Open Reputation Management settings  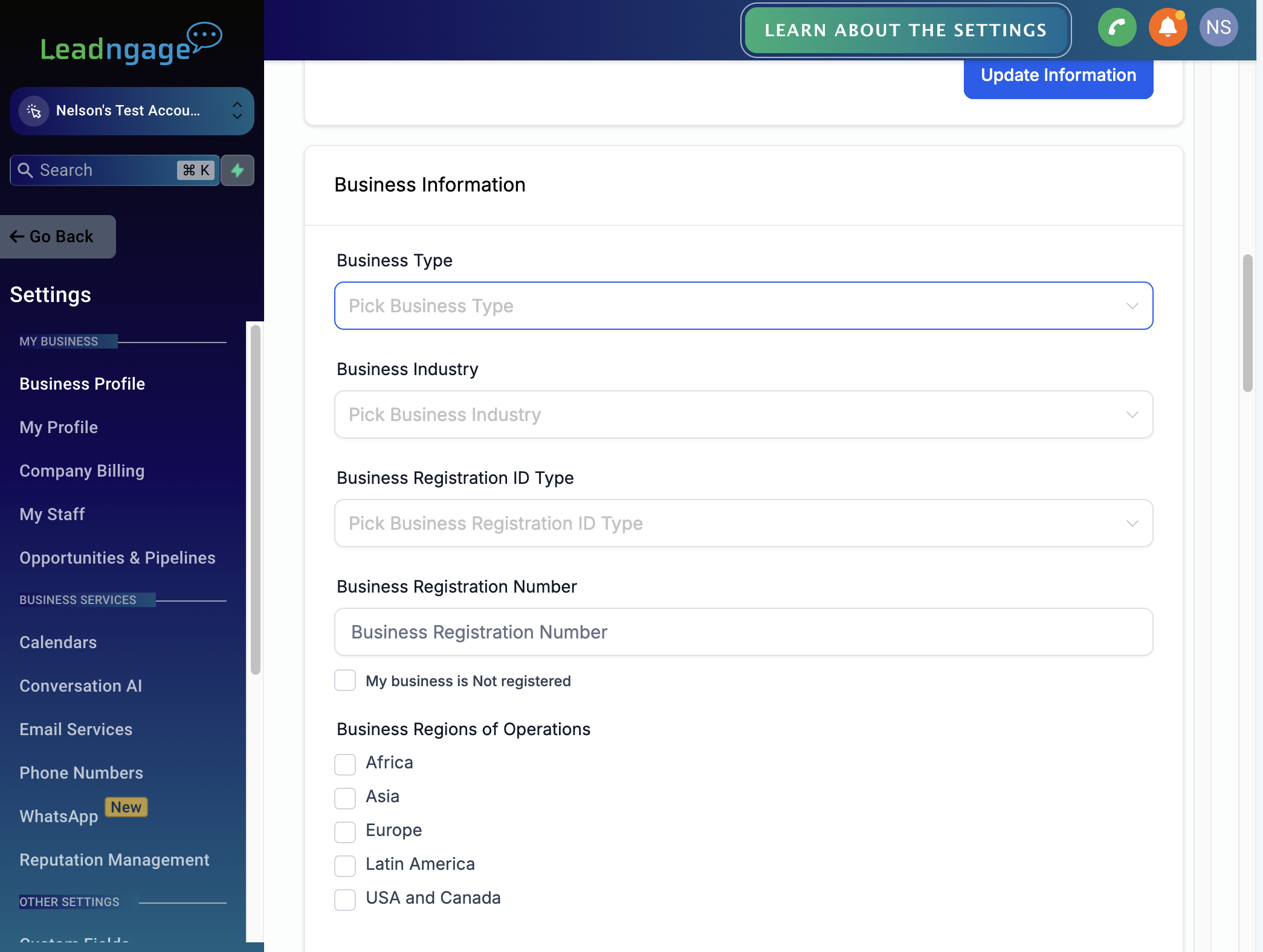[114, 860]
